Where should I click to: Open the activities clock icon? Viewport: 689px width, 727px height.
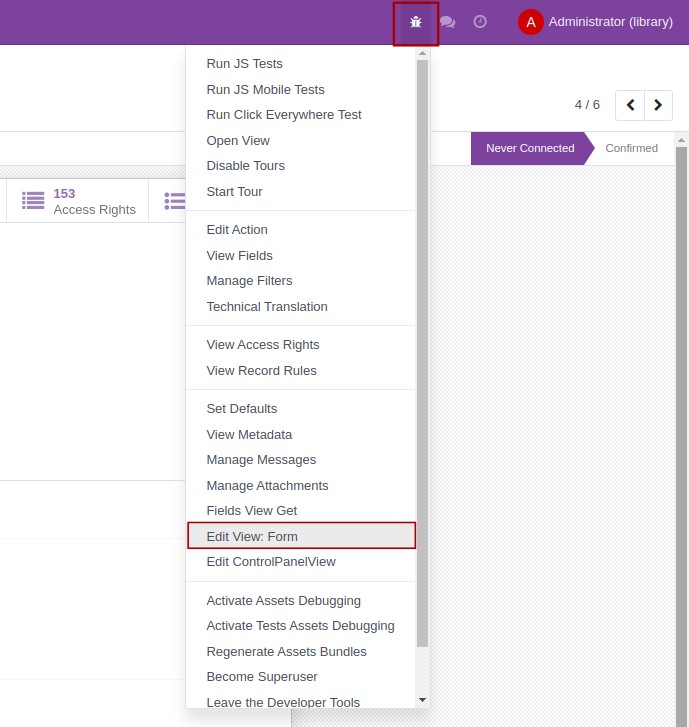tap(480, 22)
